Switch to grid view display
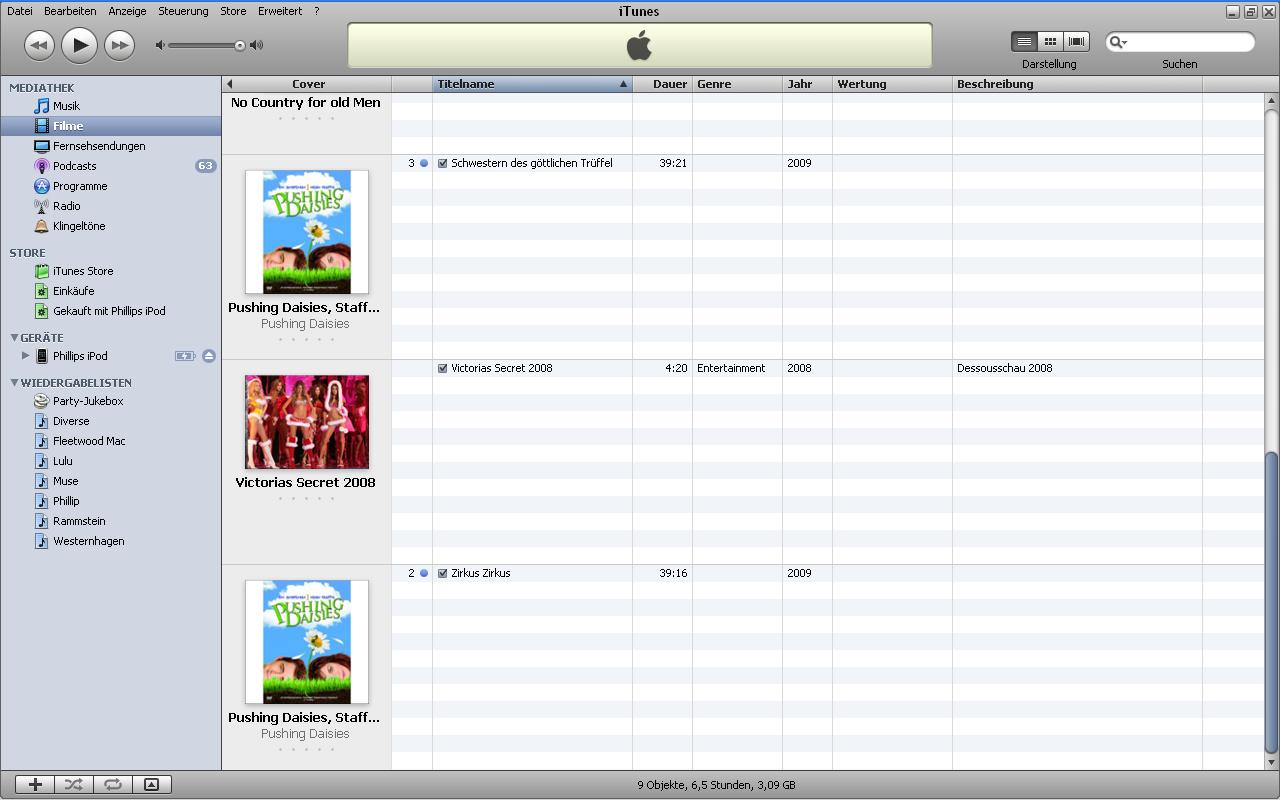1280x800 pixels. click(1050, 41)
